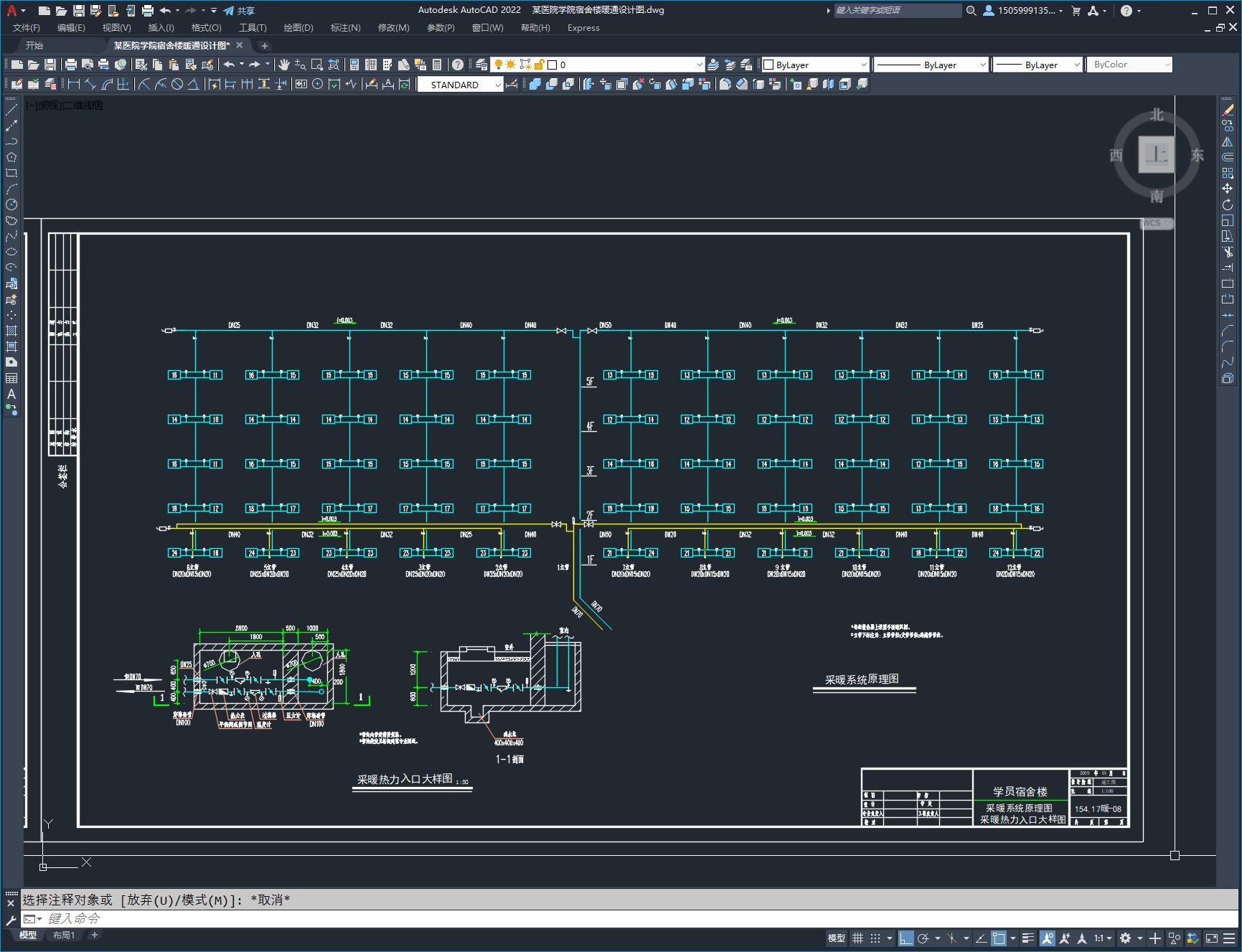This screenshot has height=952, width=1242.
Task: Open the 视图(V) menu
Action: pos(116,28)
